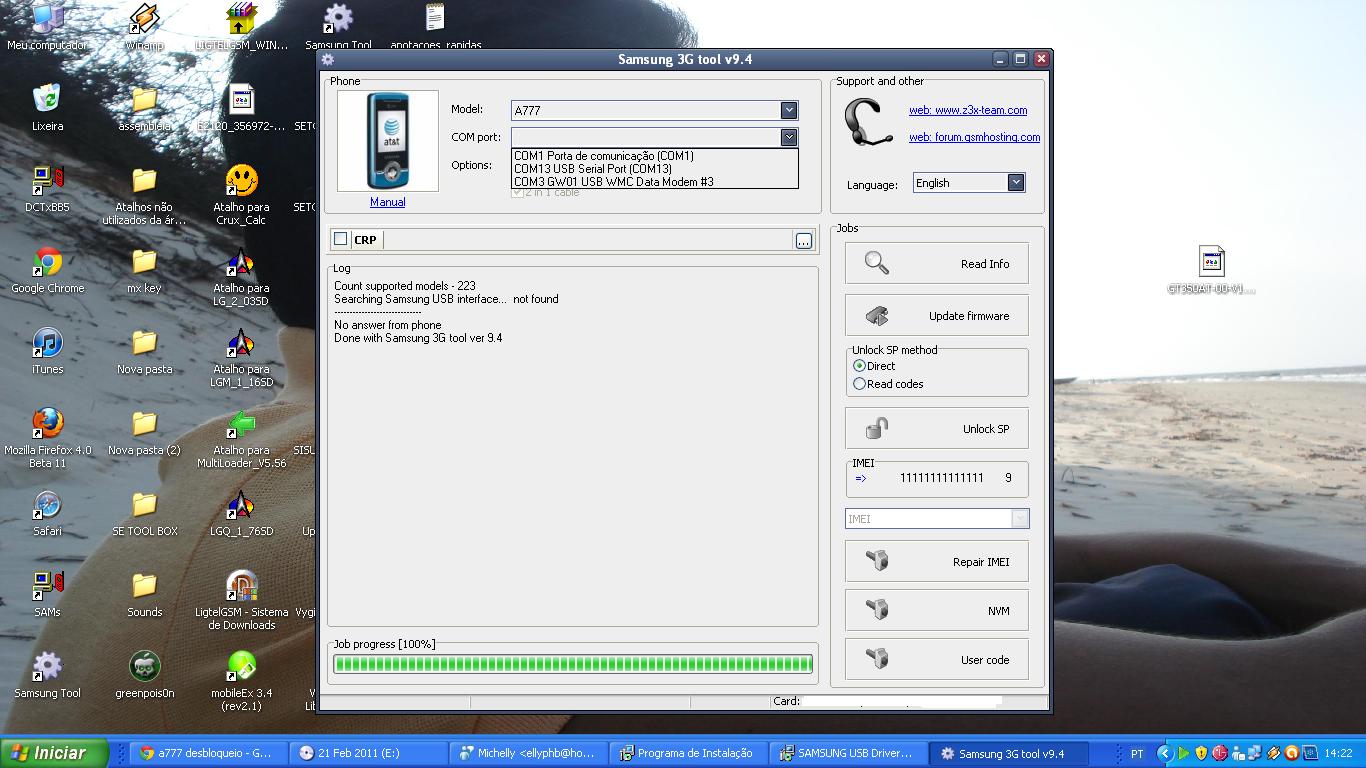Open the Safari desktop icon
Screen dimensions: 1366x768
(47, 513)
